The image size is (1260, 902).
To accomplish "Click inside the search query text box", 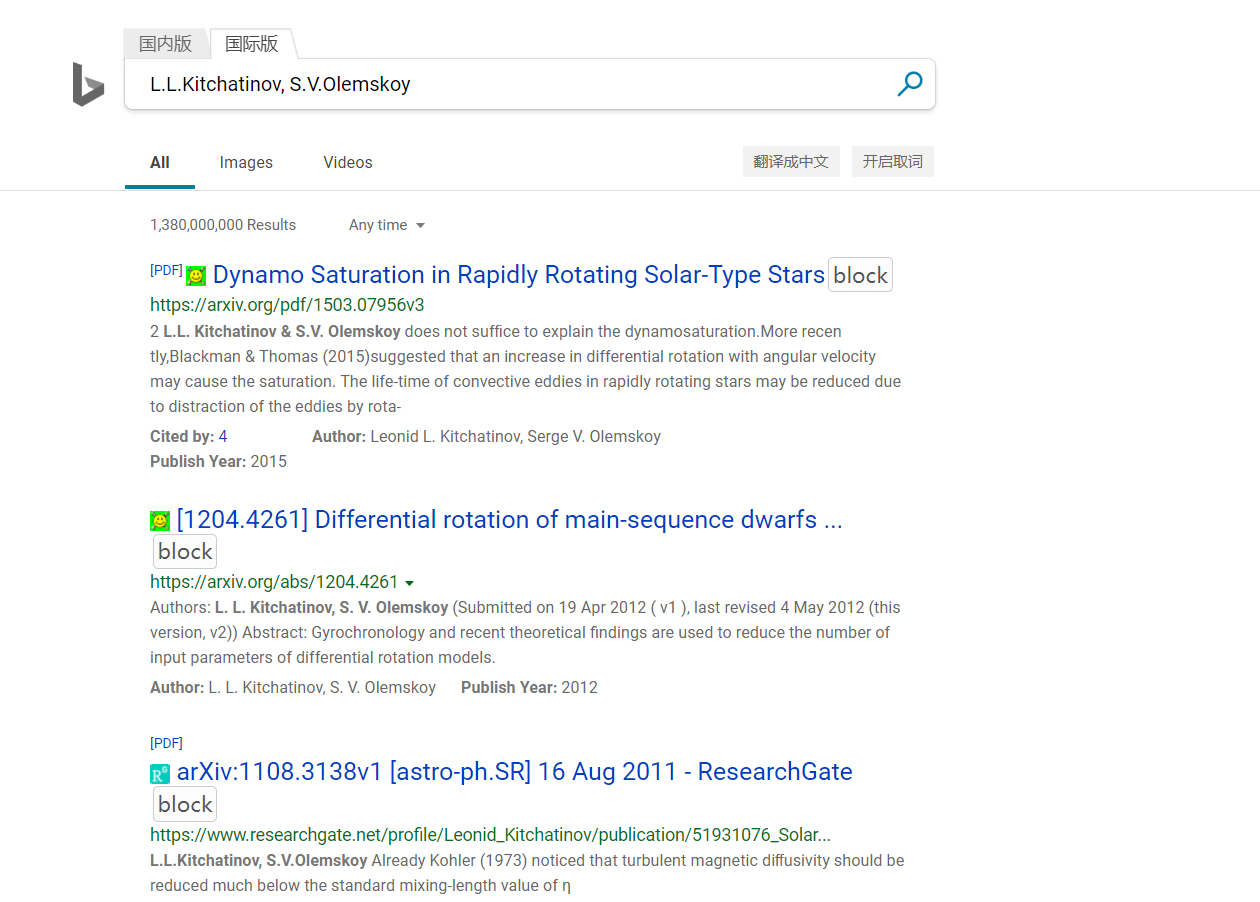I will coord(500,84).
